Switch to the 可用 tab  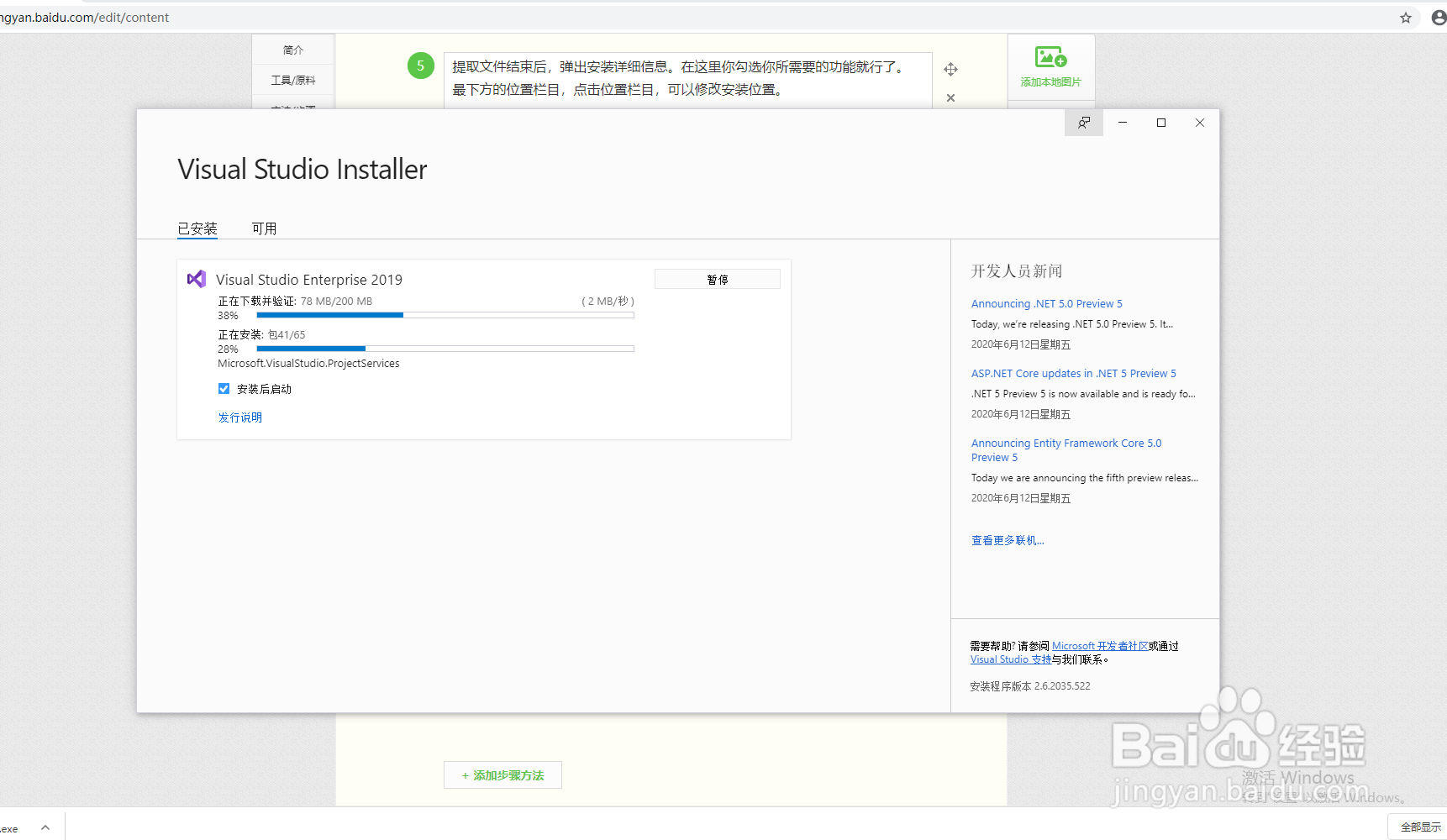click(x=264, y=228)
